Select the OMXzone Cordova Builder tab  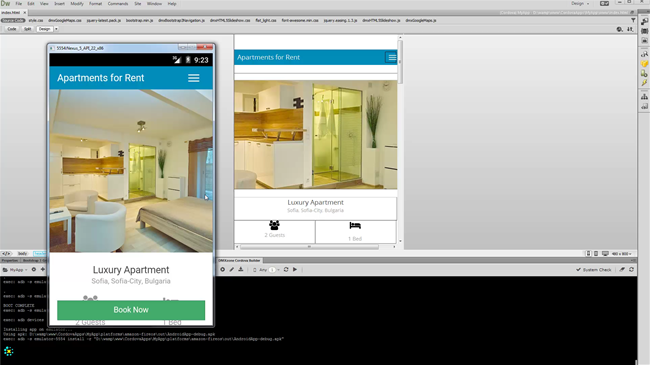pyautogui.click(x=240, y=260)
